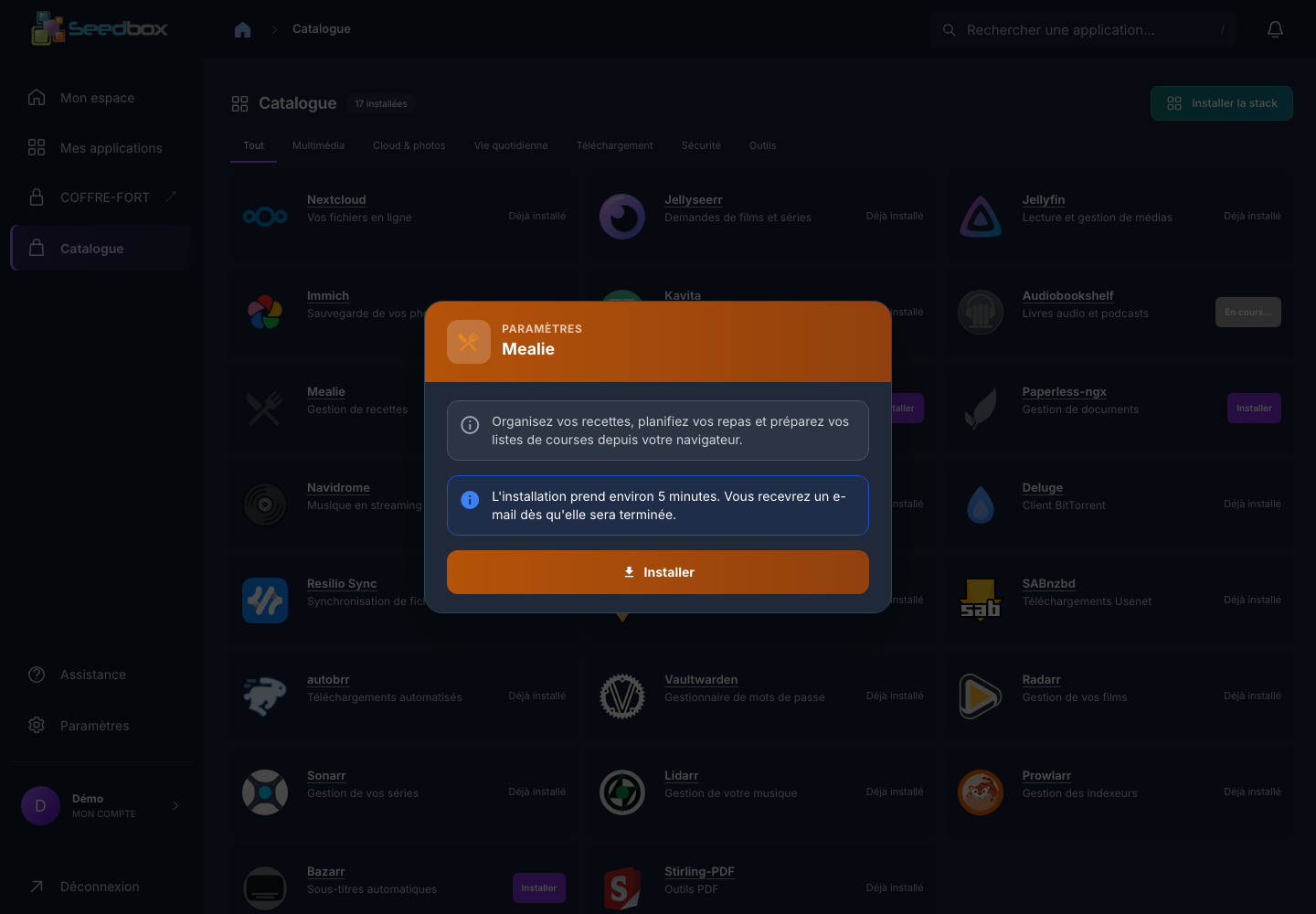Click the Jellyfin app icon

[981, 217]
